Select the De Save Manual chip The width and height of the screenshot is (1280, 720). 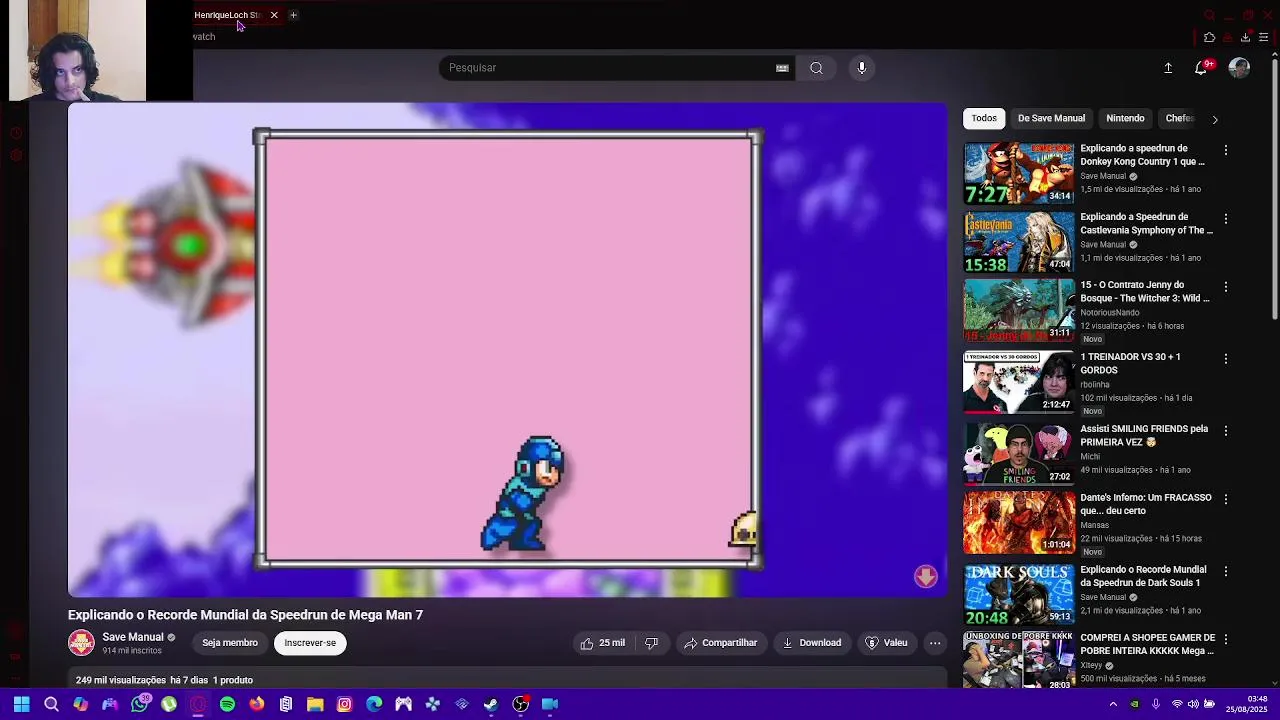[x=1051, y=118]
